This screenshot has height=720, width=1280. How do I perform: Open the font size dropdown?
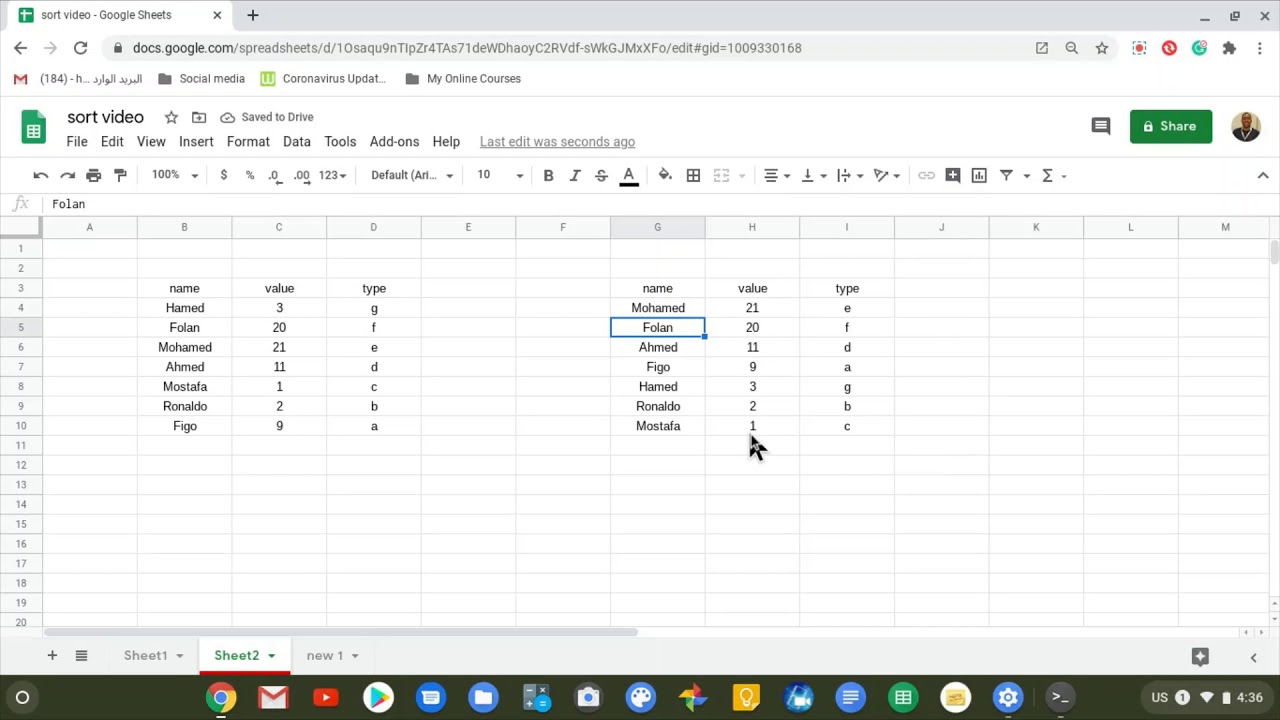click(499, 175)
